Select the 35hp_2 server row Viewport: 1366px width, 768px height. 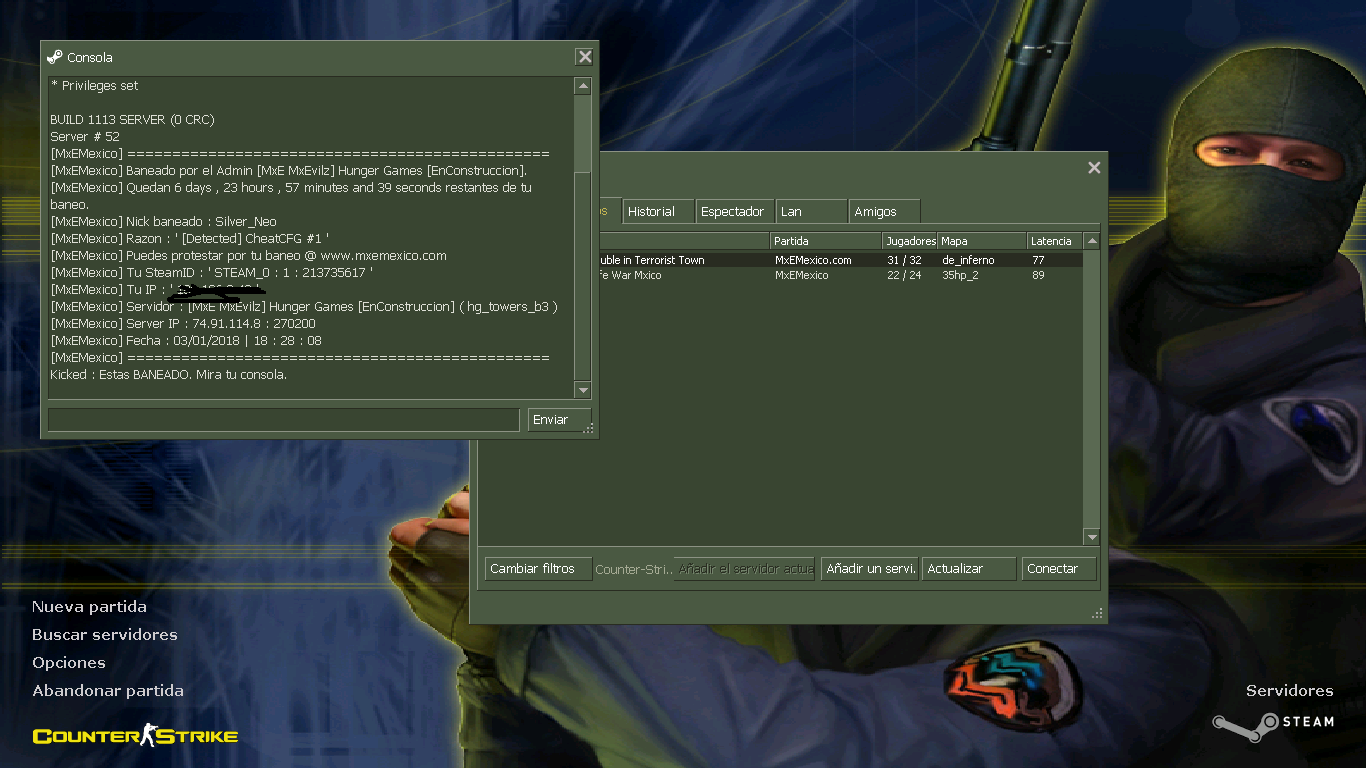point(840,275)
